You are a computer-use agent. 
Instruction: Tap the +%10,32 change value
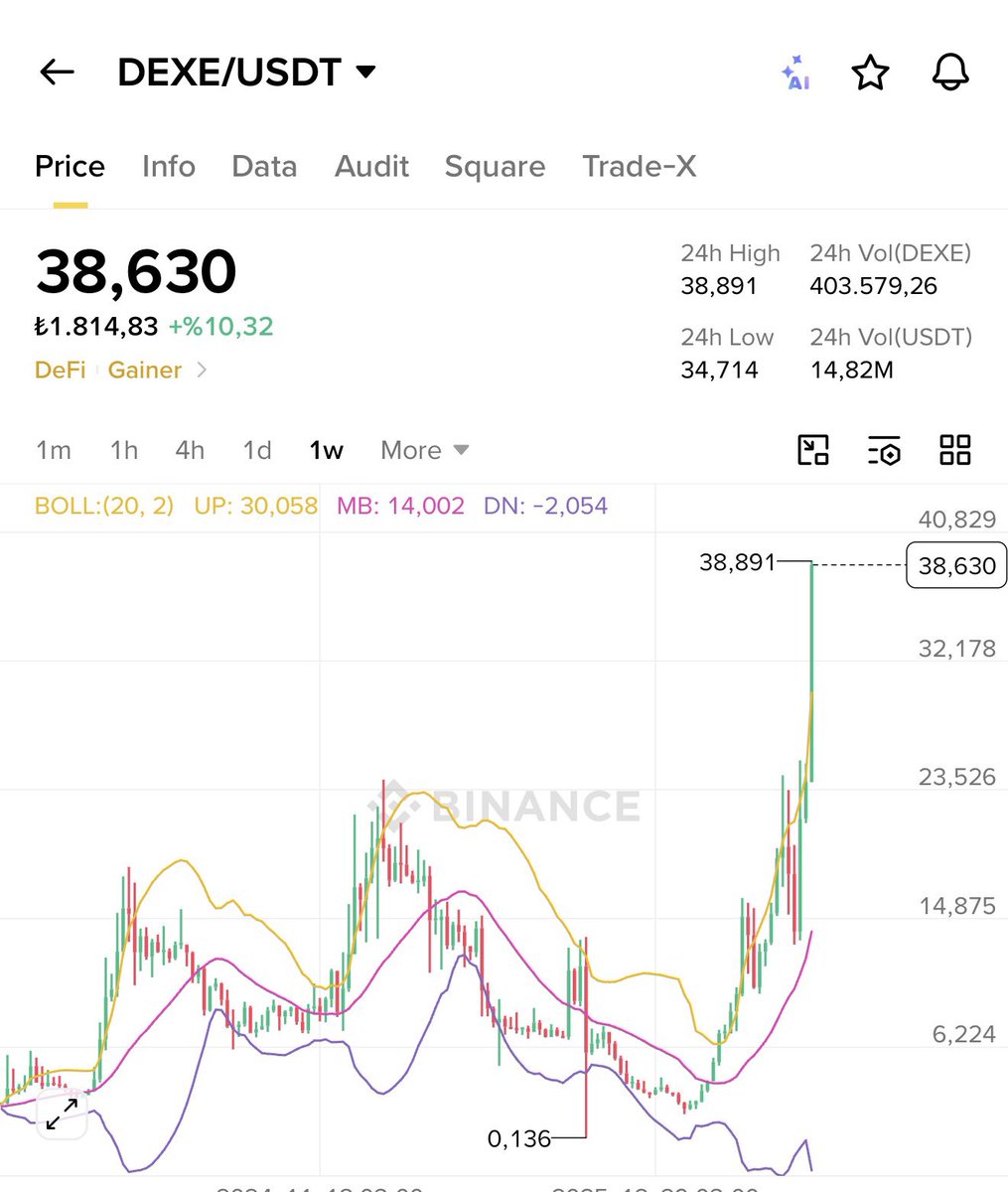tap(220, 326)
